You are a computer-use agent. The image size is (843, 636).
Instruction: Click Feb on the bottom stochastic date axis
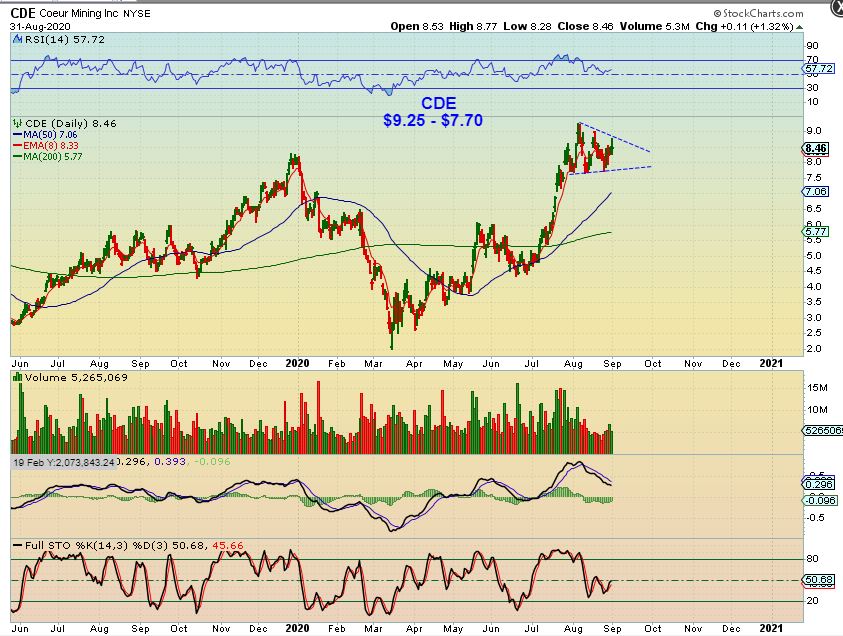coord(337,628)
